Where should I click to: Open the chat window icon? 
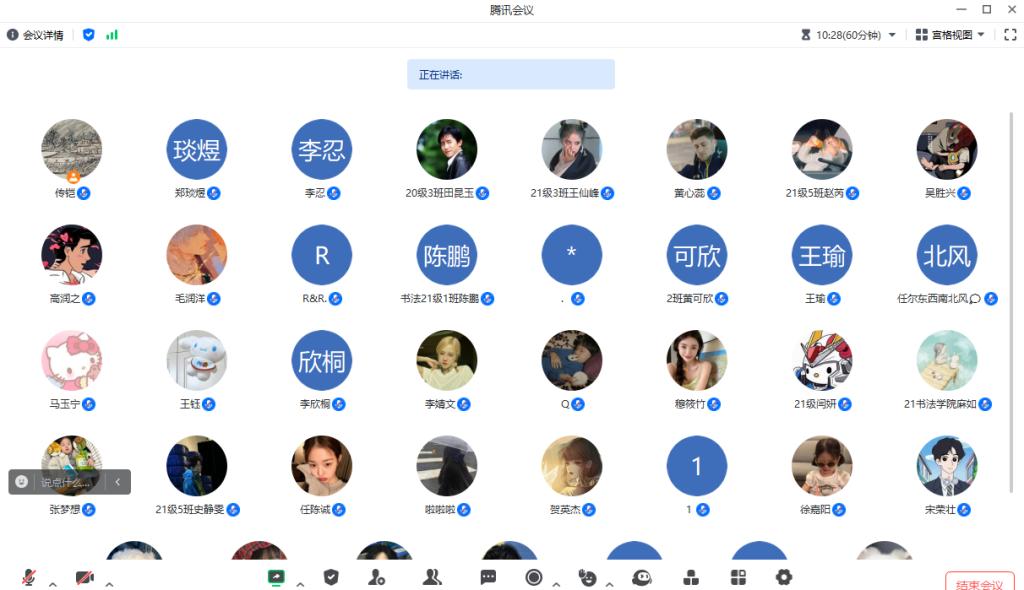488,577
